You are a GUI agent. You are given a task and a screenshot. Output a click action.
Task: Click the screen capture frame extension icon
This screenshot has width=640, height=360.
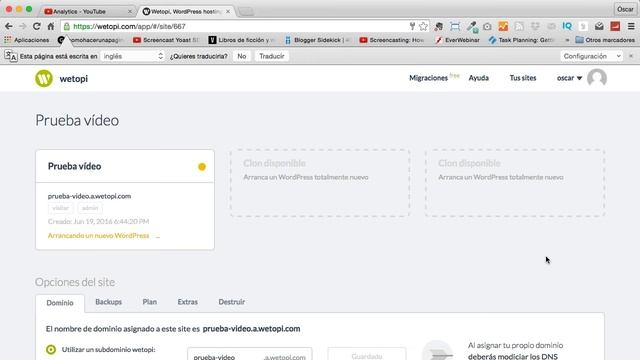coord(455,27)
